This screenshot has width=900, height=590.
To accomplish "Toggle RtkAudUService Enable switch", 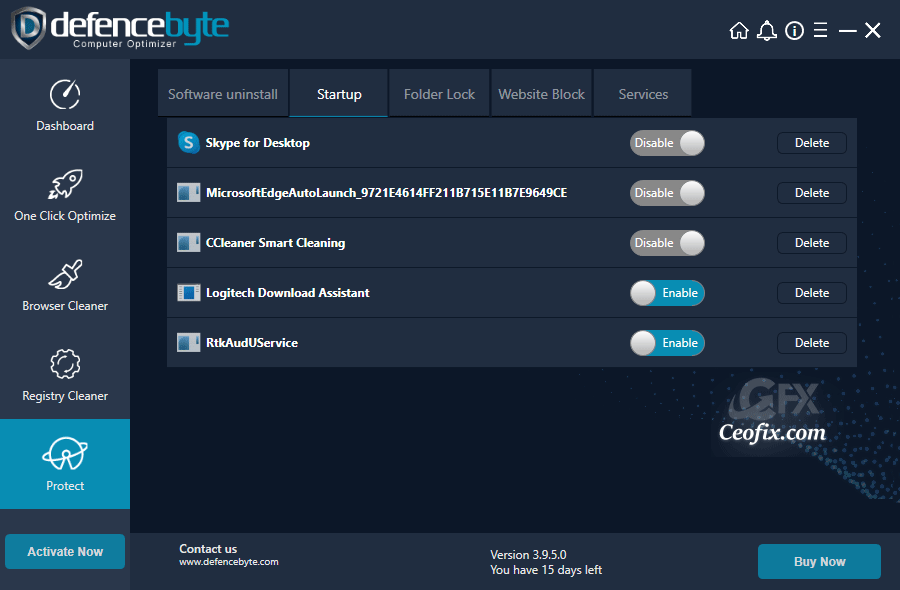I will tap(667, 343).
